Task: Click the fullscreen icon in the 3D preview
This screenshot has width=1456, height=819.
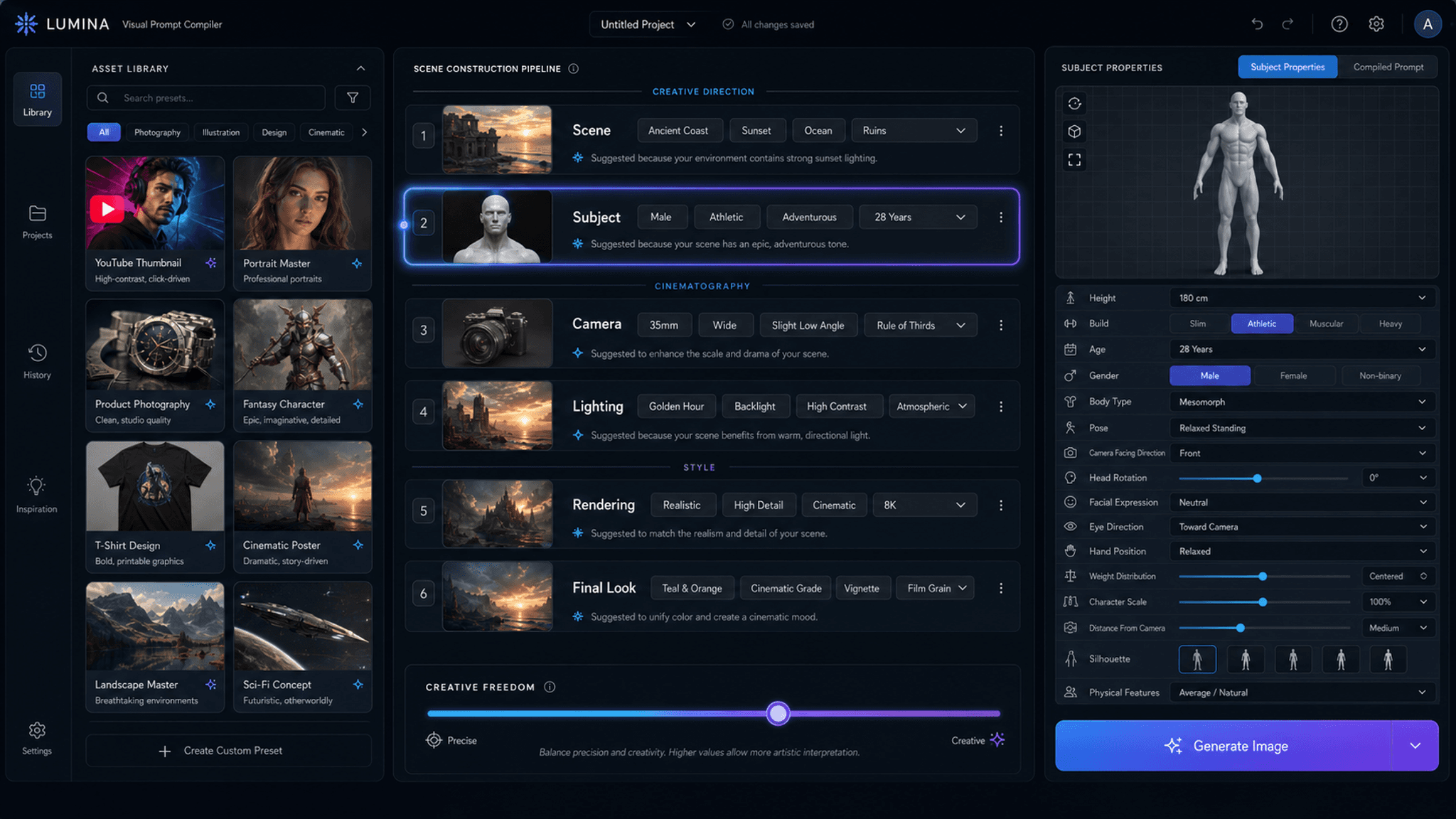Action: [1074, 160]
